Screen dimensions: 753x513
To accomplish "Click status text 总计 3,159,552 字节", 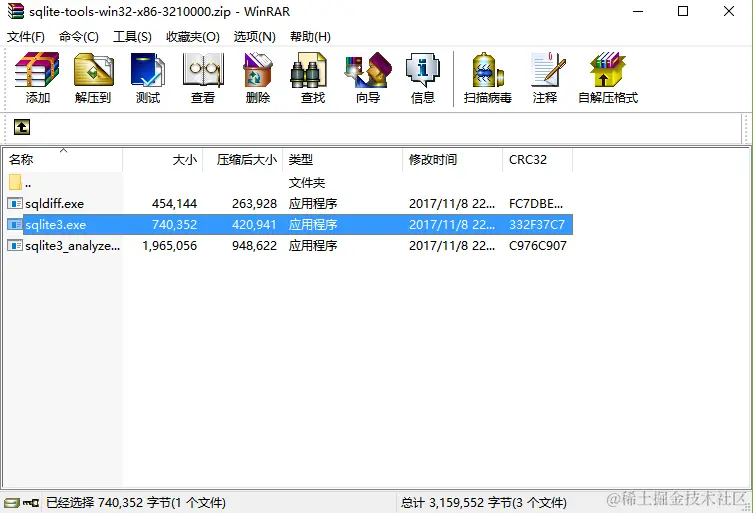I will [484, 503].
